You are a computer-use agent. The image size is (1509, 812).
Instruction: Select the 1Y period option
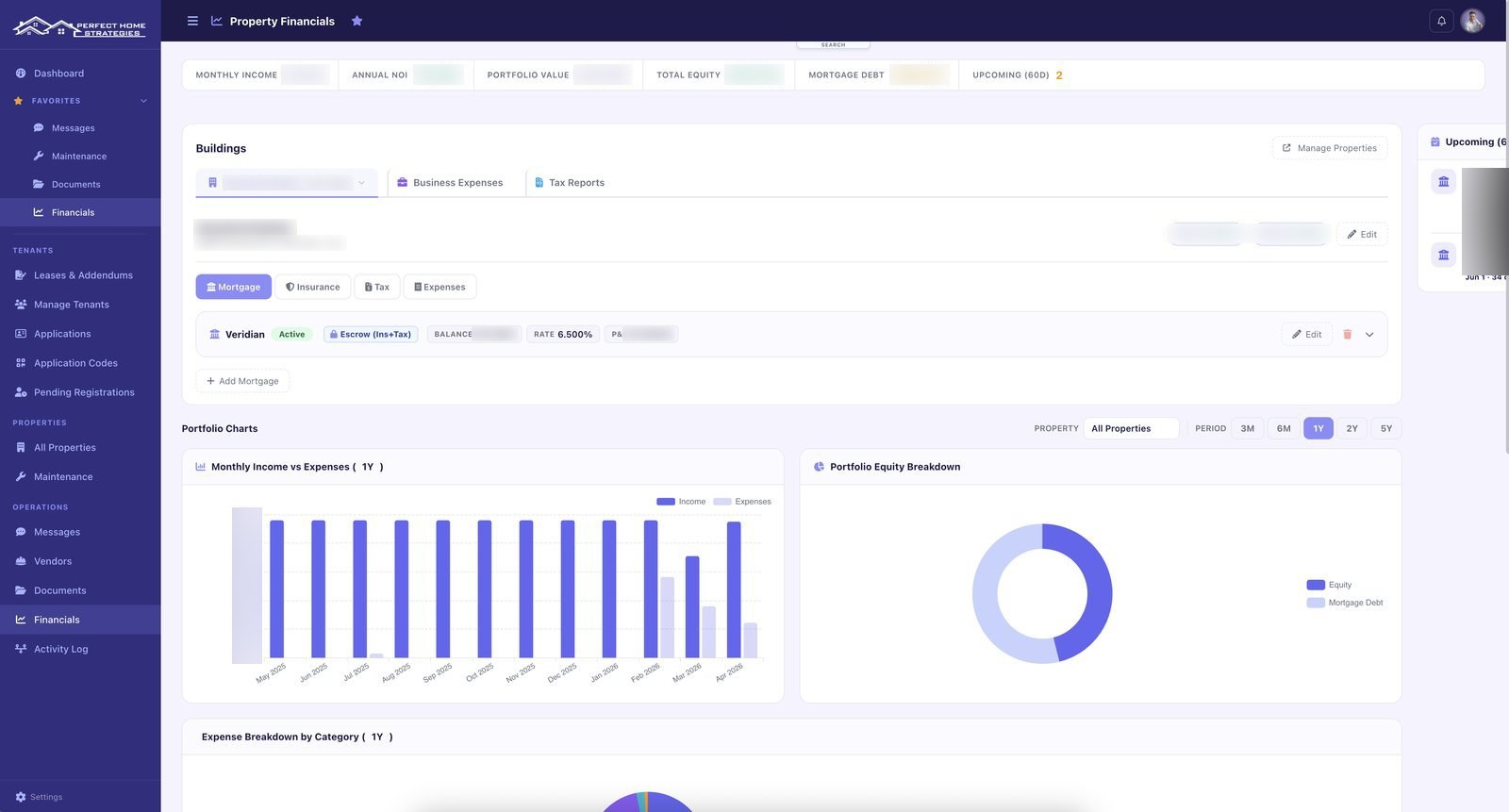(1318, 428)
